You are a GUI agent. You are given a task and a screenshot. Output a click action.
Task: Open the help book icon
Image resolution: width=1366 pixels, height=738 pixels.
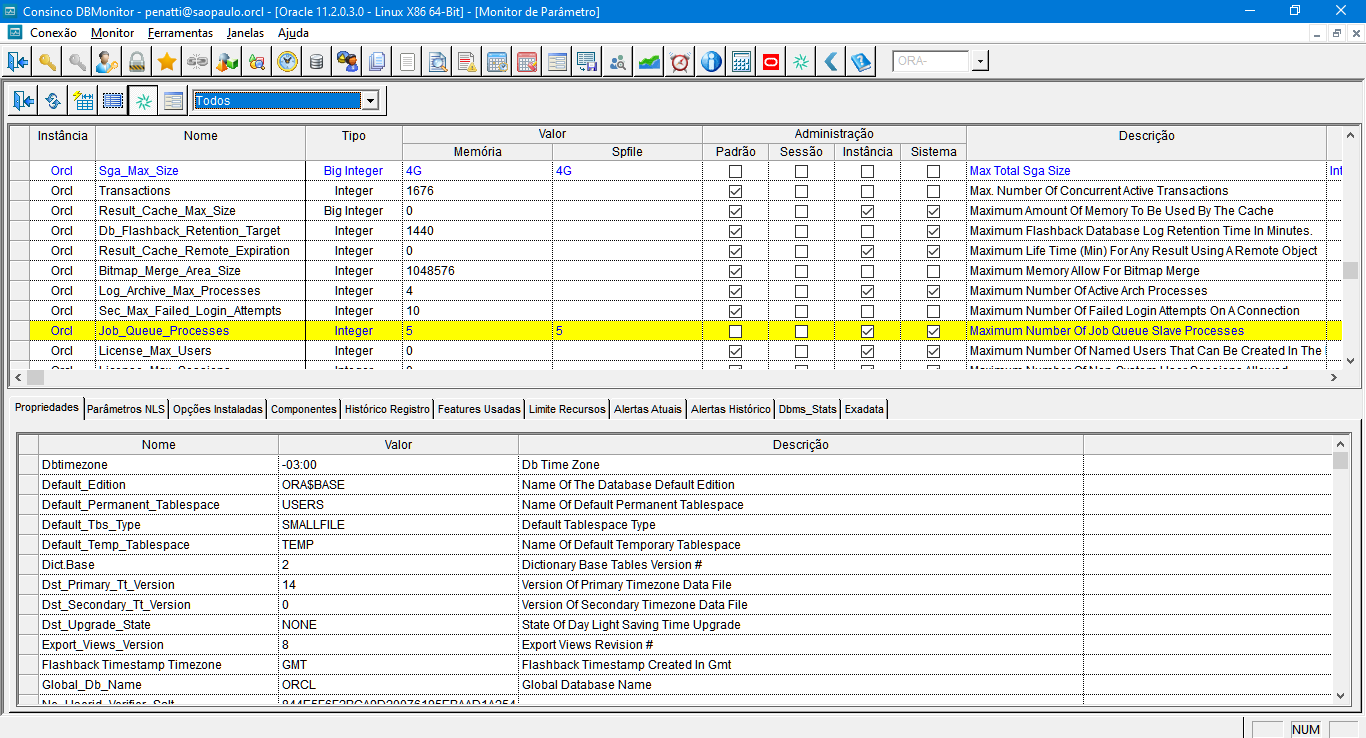coord(861,62)
